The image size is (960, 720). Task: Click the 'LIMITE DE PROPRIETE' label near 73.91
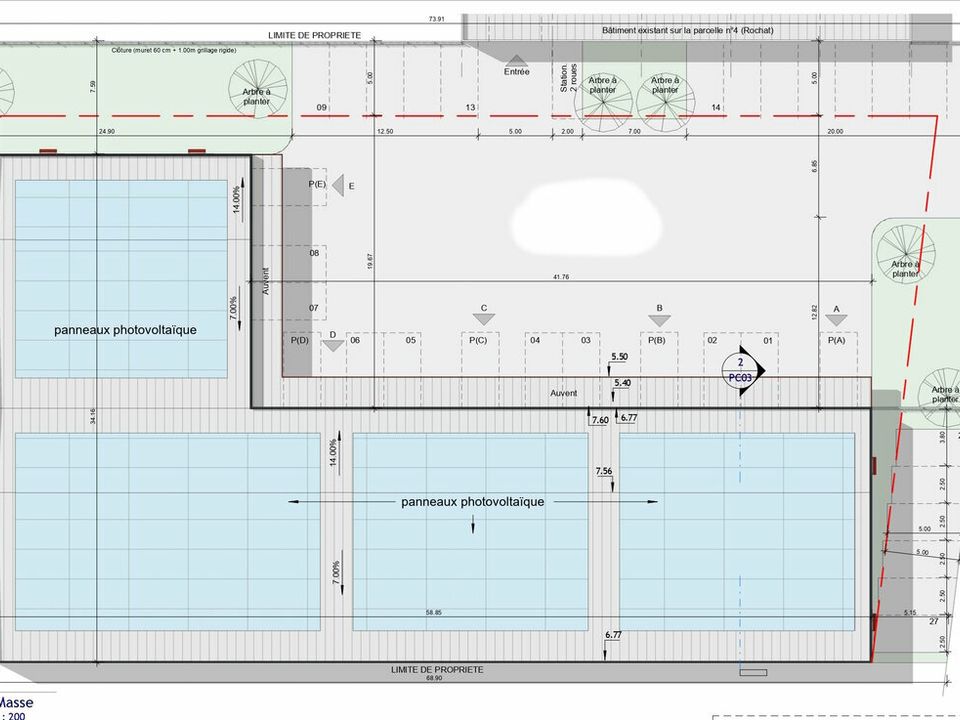315,36
